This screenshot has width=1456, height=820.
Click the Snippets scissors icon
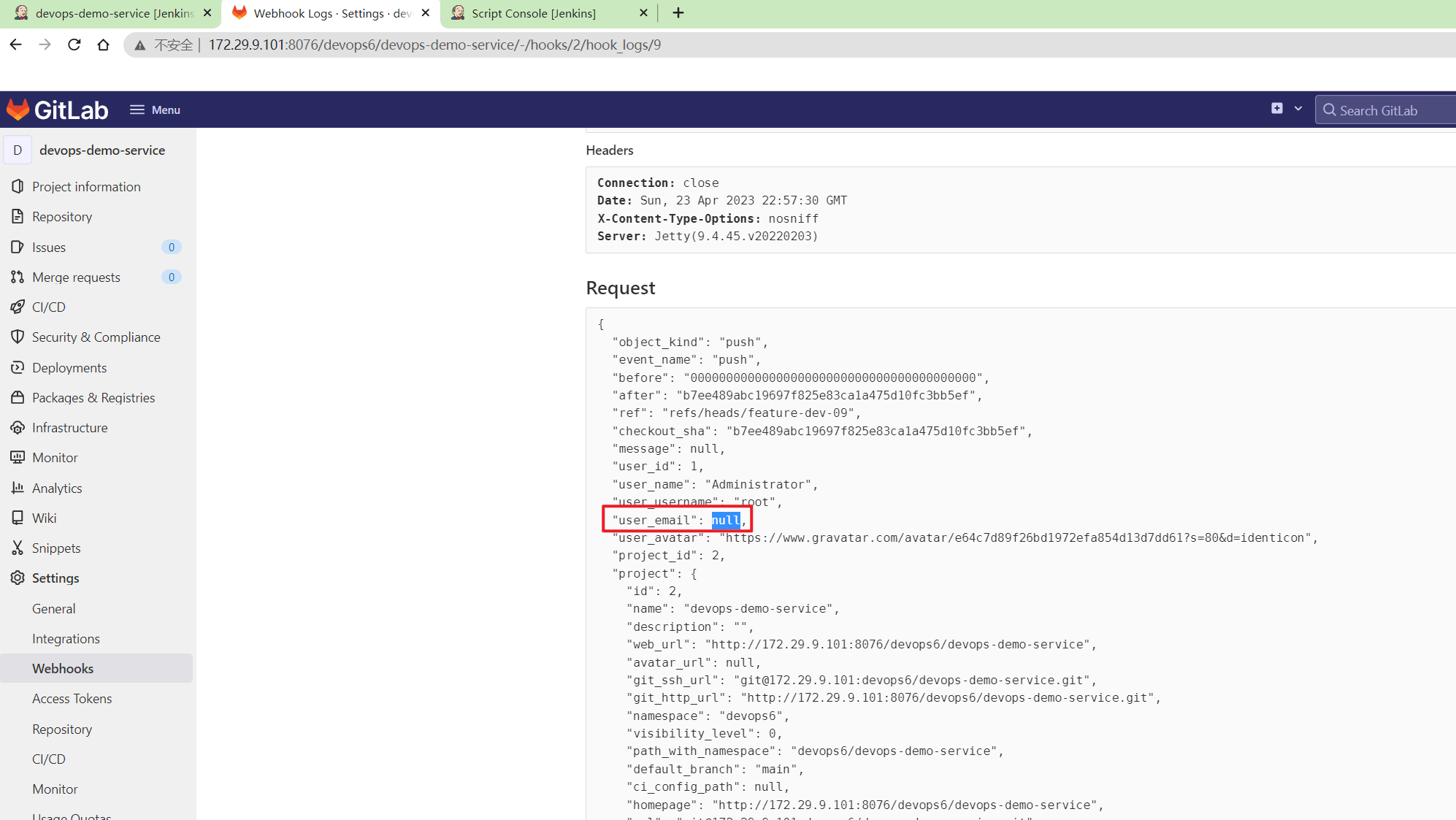point(18,548)
